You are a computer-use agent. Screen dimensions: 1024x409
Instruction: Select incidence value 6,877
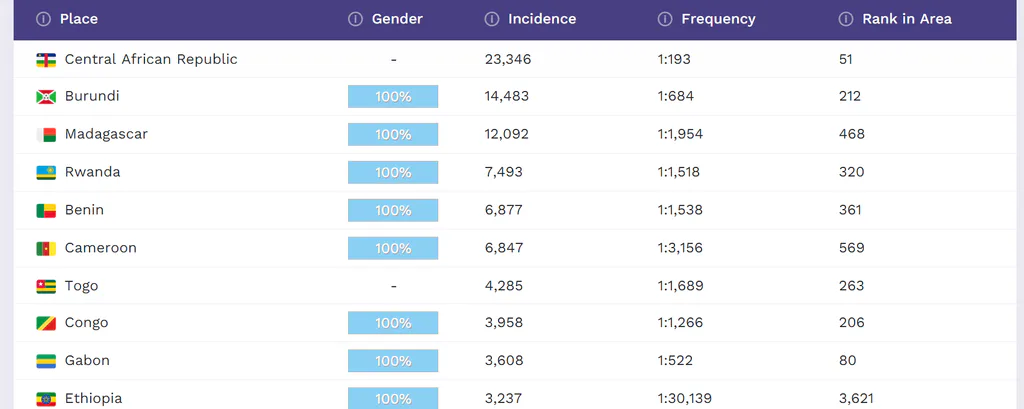pyautogui.click(x=504, y=210)
